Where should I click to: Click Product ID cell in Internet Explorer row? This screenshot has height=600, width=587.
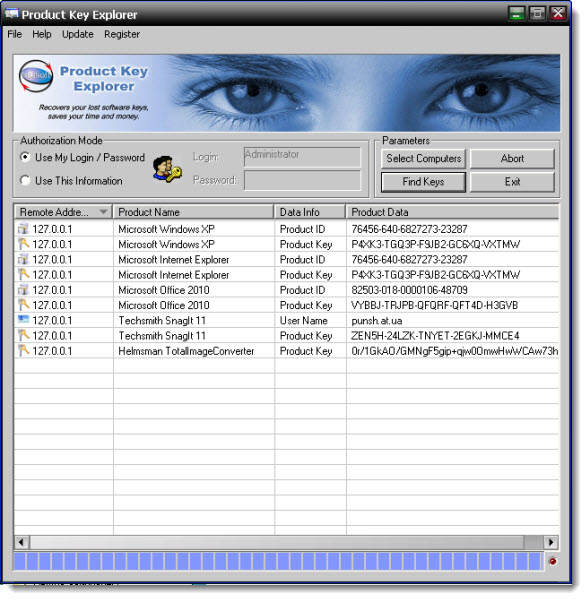click(x=302, y=259)
